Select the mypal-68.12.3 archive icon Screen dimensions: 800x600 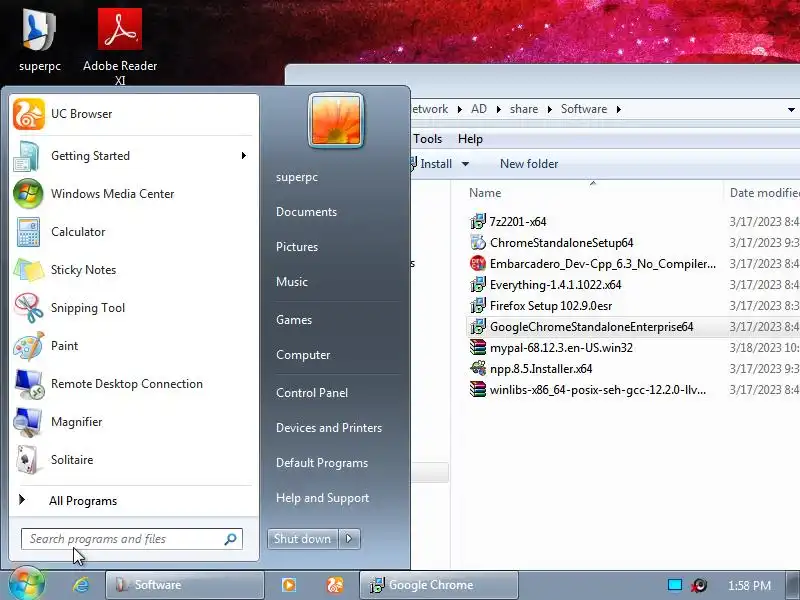click(478, 348)
